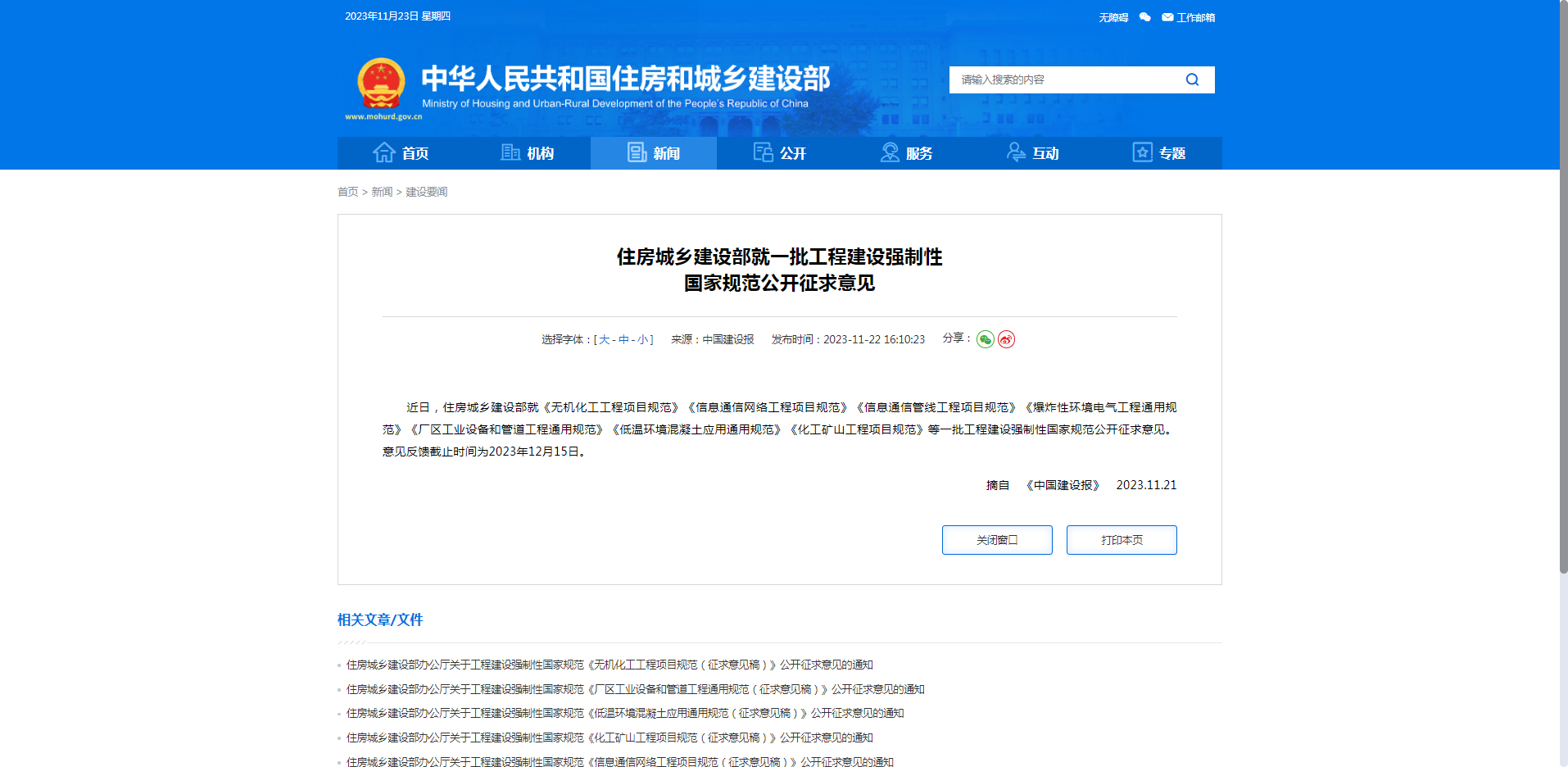The image size is (1568, 767).
Task: Click the source text 来源：中国建设报
Action: pos(712,339)
